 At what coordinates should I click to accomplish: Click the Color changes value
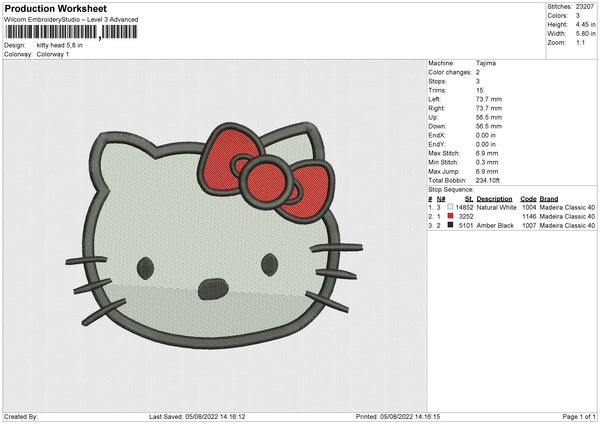(x=478, y=72)
